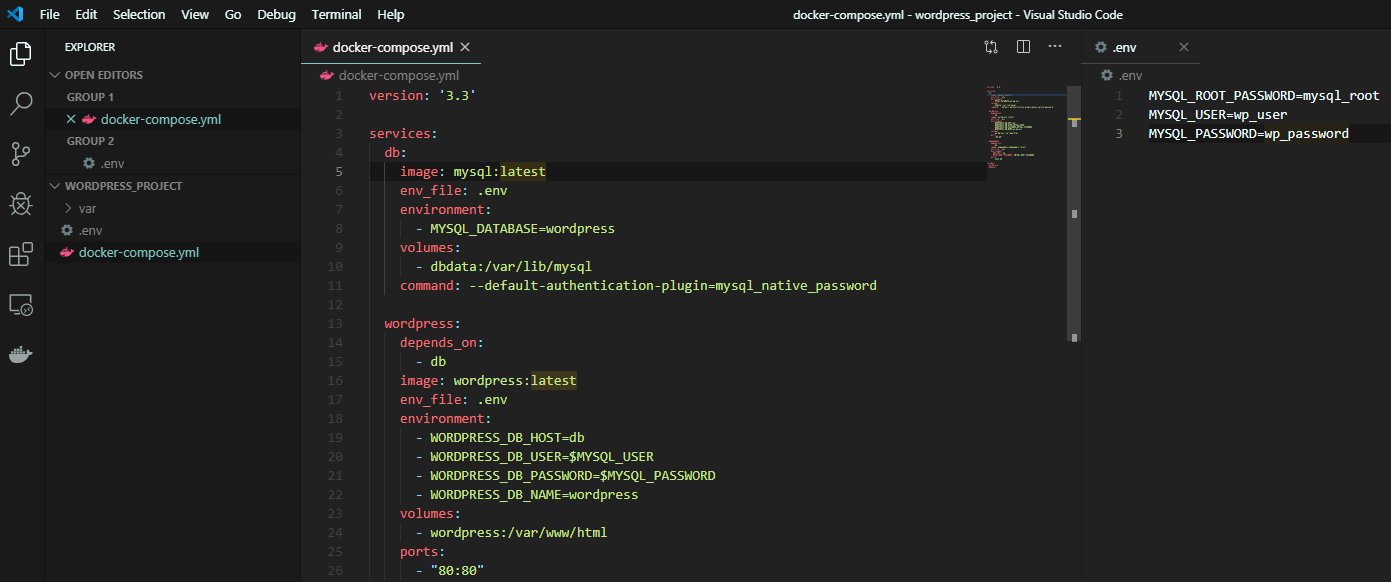Open the Remote Explorer view in the activity bar

pos(21,305)
